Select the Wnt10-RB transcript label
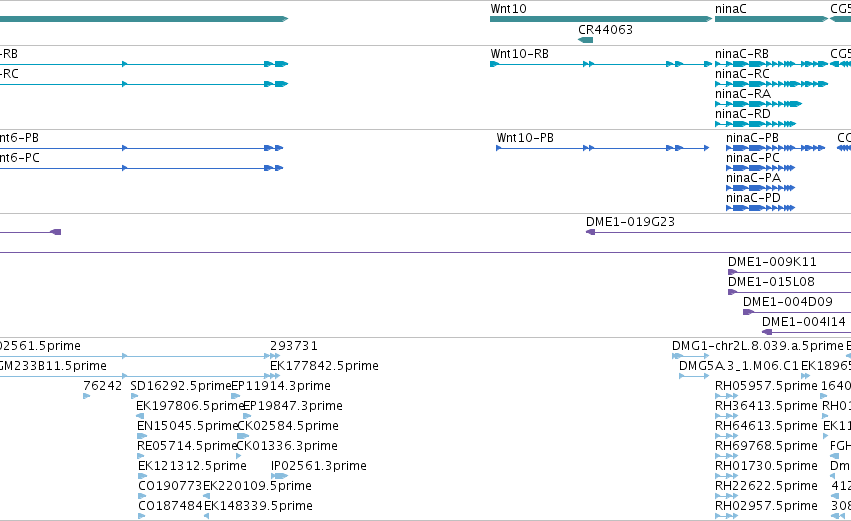The height and width of the screenshot is (521, 851). pyautogui.click(x=519, y=54)
